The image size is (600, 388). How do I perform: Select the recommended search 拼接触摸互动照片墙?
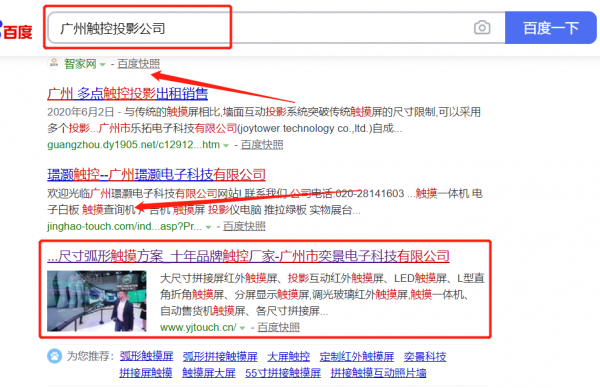coord(378,373)
